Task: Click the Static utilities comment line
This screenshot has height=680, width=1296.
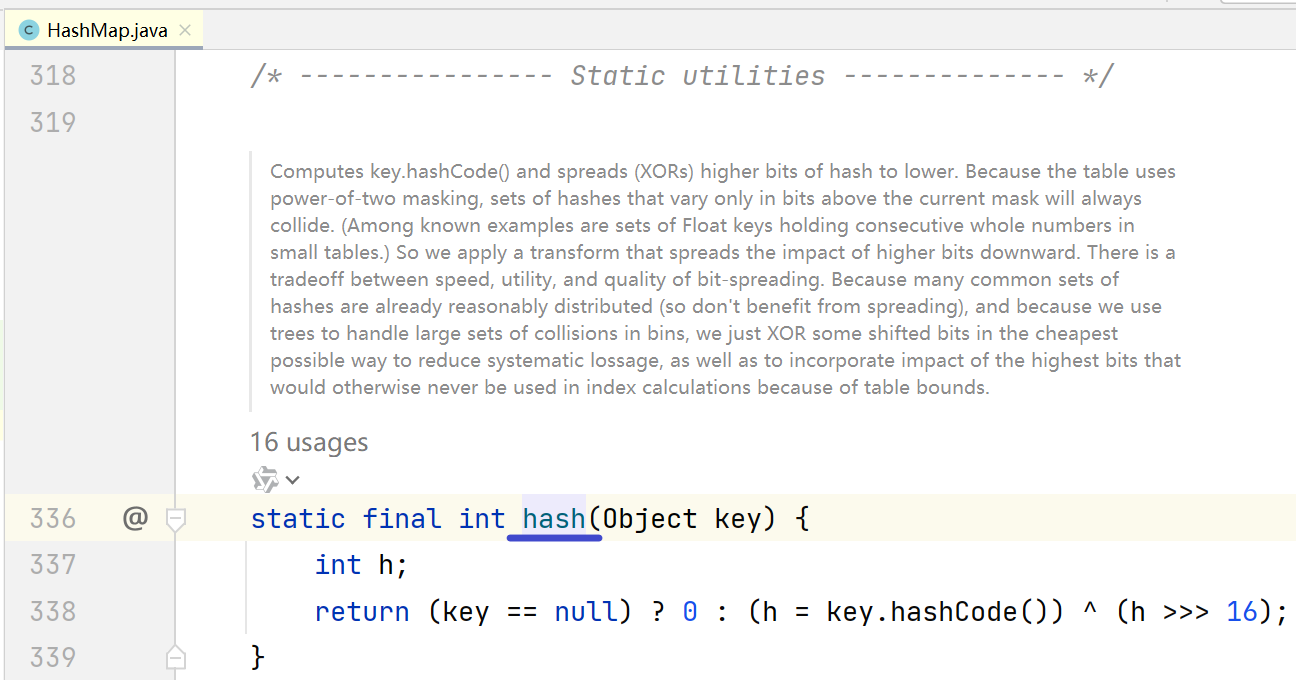Action: 682,76
